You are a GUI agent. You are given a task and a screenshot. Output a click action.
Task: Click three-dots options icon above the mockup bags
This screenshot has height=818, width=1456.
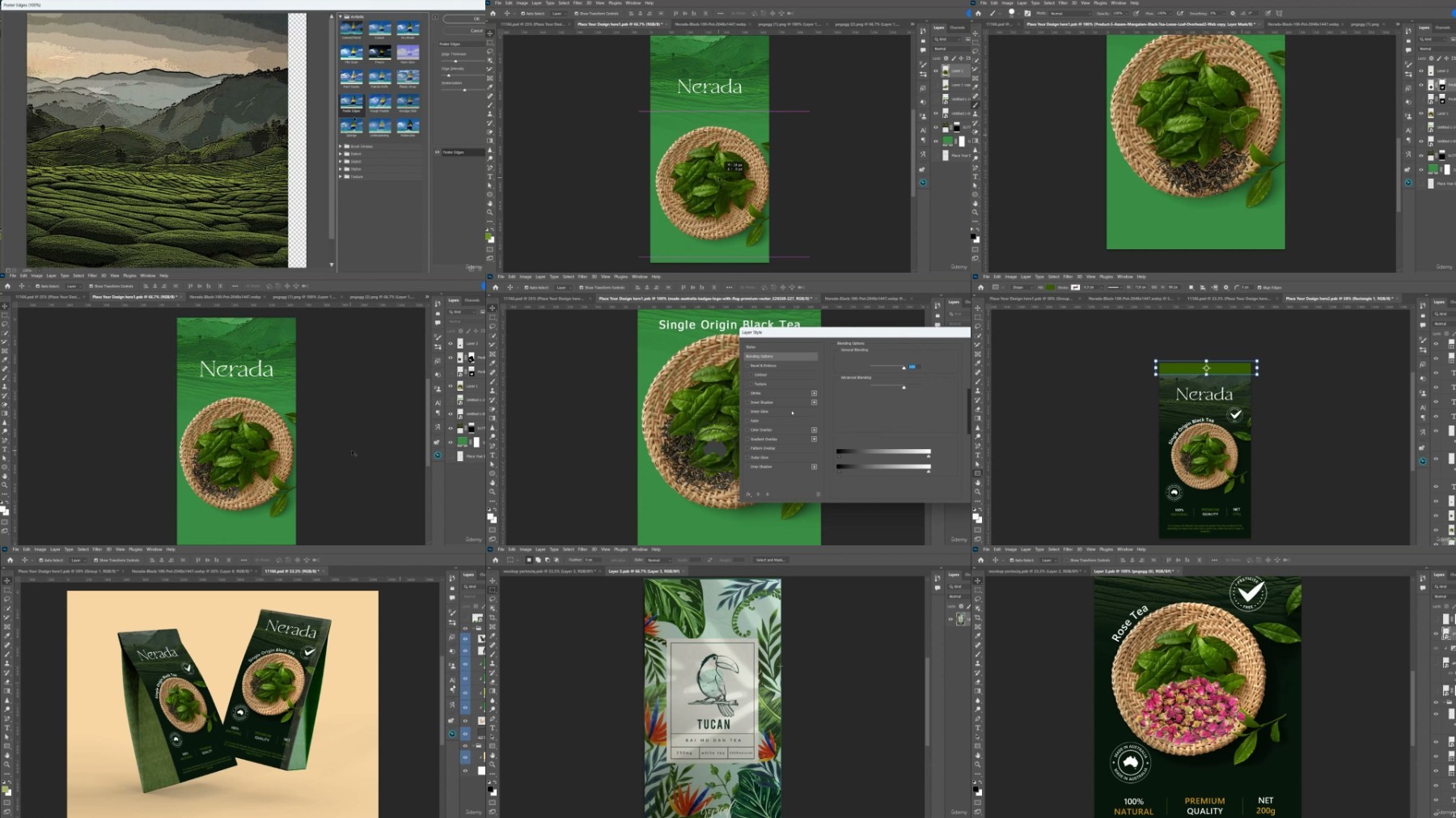point(244,560)
